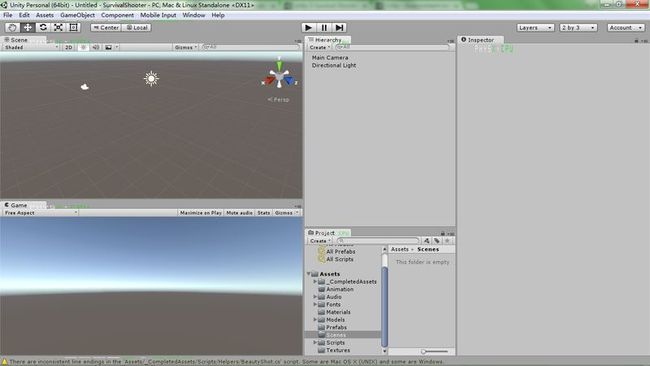This screenshot has height=366, width=650.
Task: Open Game view Gizmos dropdown
Action: click(286, 213)
